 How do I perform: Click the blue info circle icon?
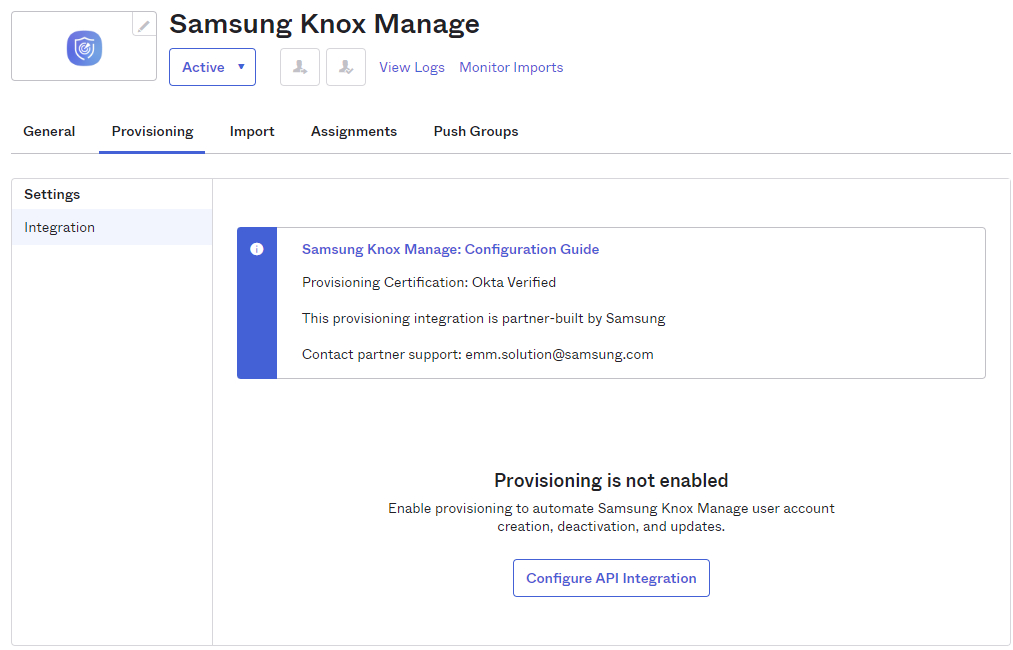coord(256,249)
